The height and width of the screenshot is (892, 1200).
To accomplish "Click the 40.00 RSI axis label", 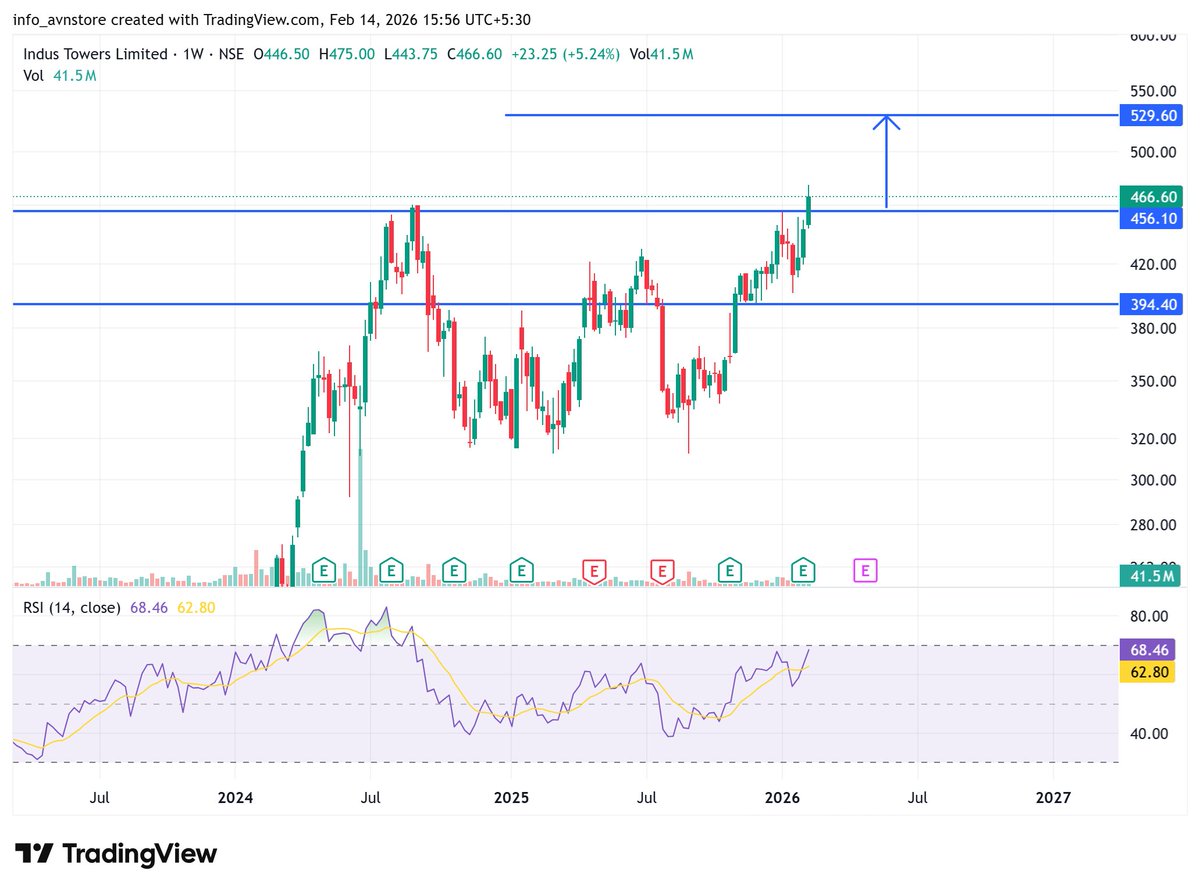I will 1149,733.
